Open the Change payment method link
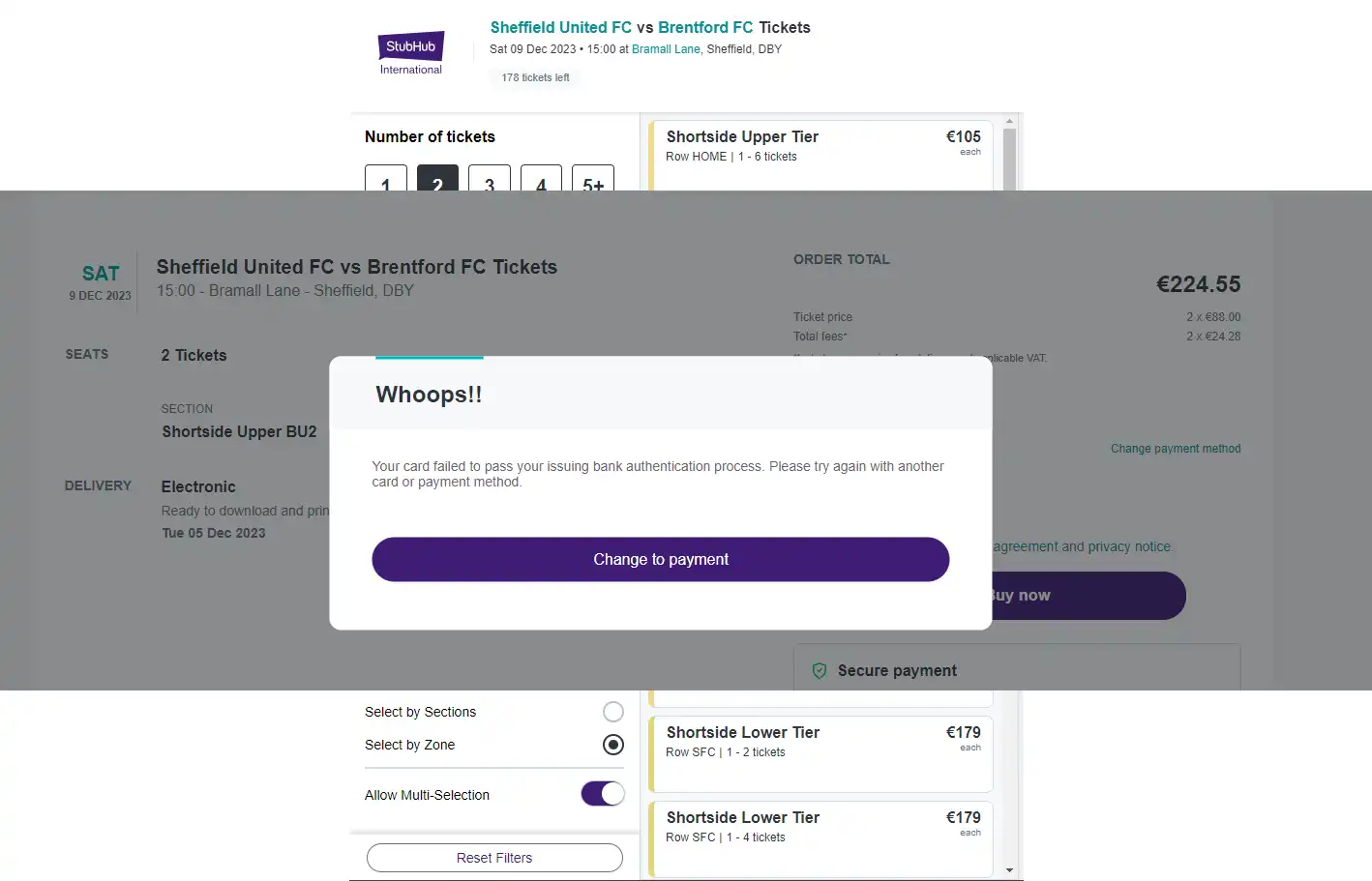This screenshot has height=881, width=1372. (1176, 448)
